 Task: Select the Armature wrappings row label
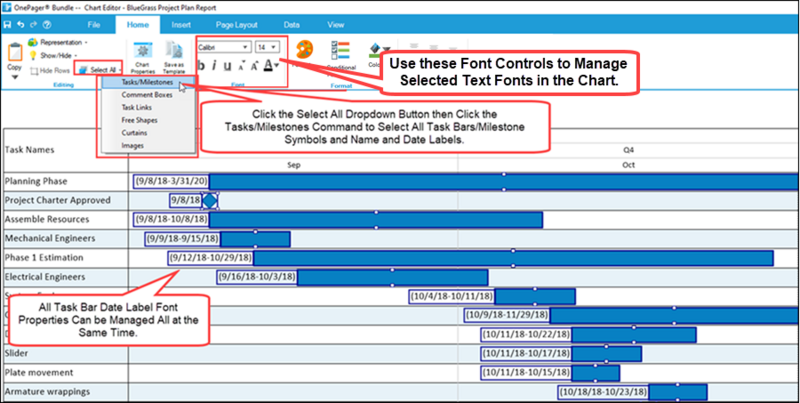pyautogui.click(x=47, y=392)
